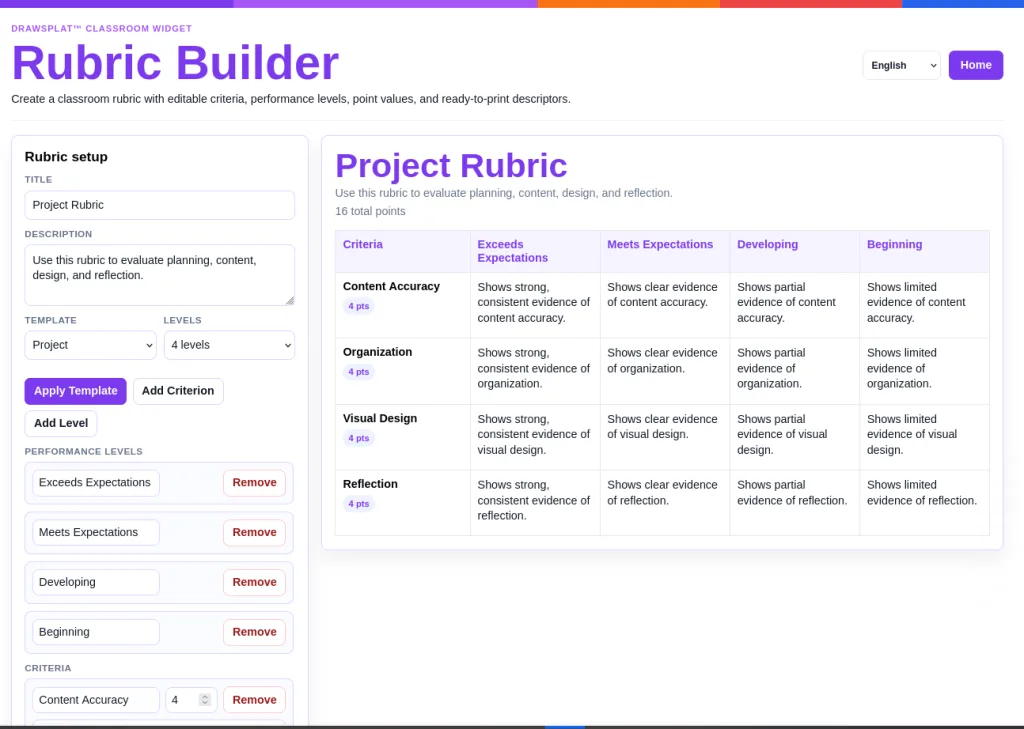Click the Visual Design row label
Image resolution: width=1024 pixels, height=729 pixels.
pos(379,418)
